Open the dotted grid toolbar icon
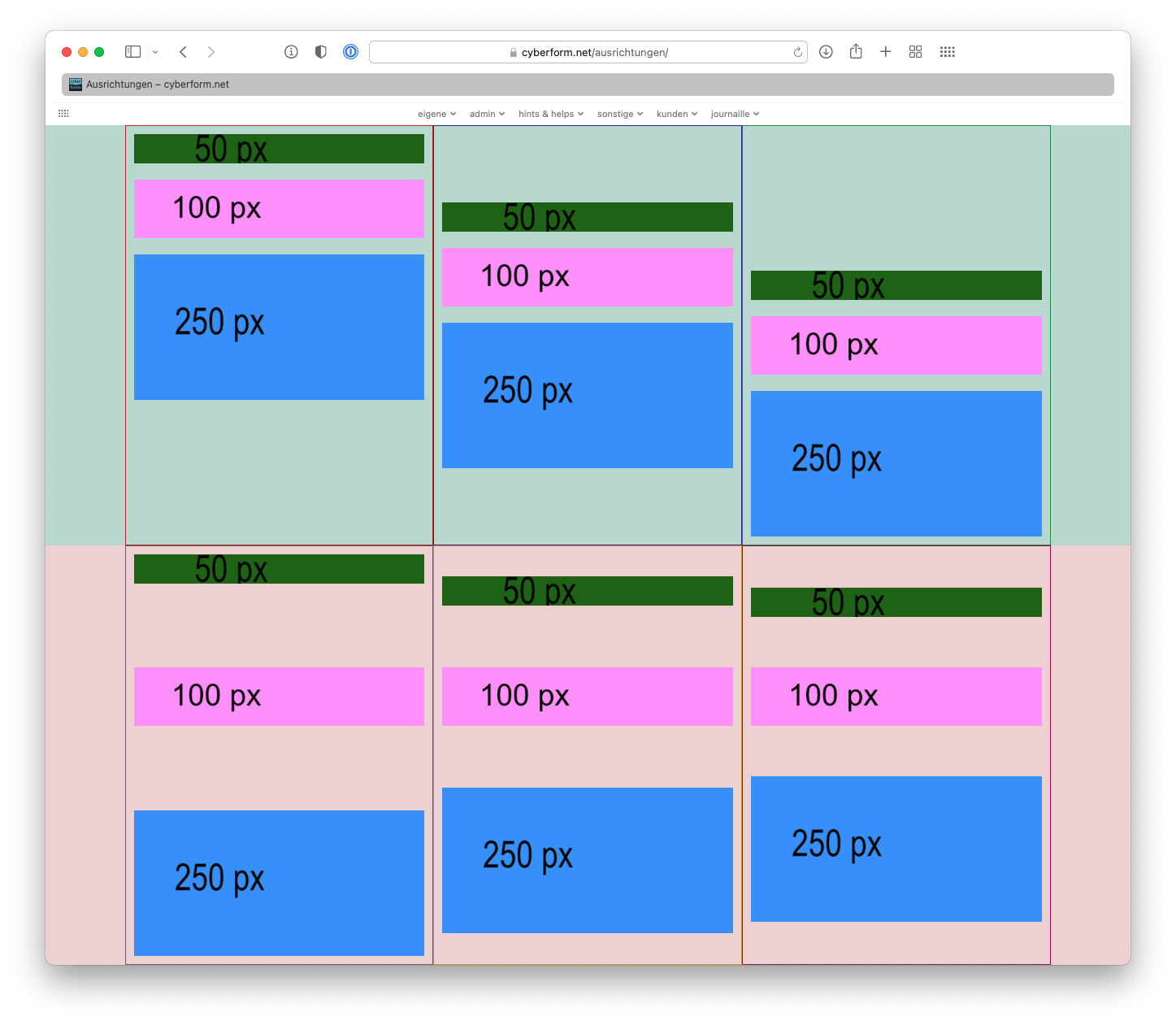Viewport: 1176px width, 1025px height. click(x=947, y=52)
